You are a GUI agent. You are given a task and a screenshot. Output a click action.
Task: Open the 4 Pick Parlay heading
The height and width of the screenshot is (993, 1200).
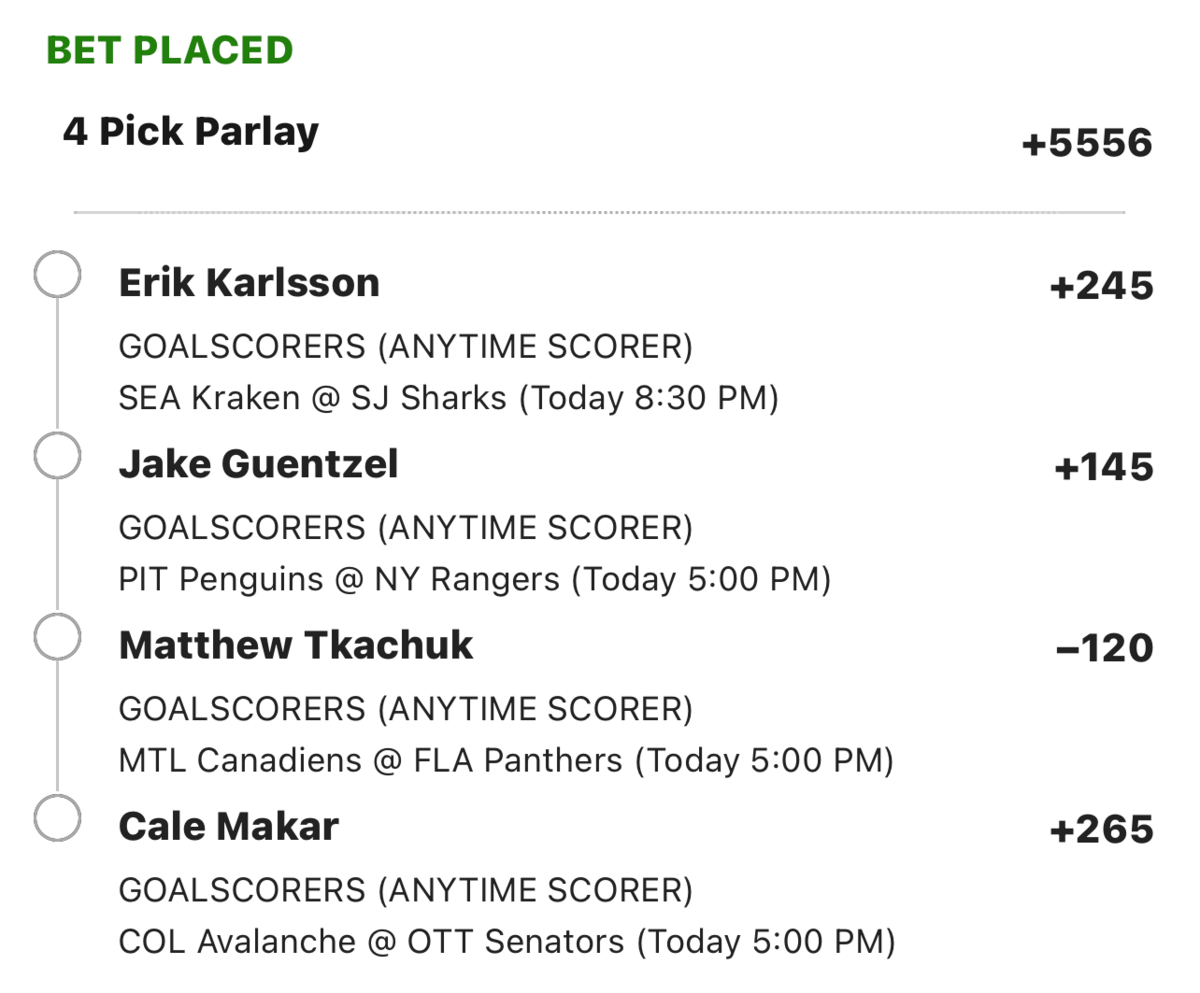point(191,132)
